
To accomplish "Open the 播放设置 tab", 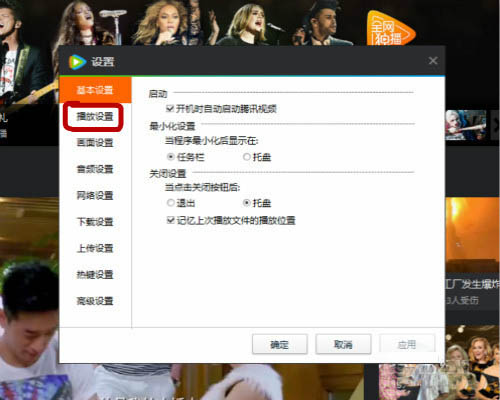I will coord(95,116).
